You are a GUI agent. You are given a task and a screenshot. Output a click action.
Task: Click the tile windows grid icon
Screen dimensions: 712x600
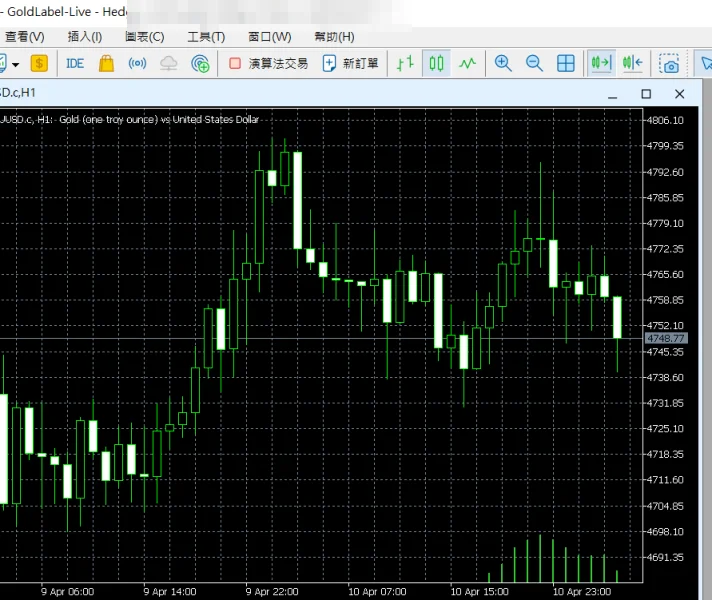[565, 63]
